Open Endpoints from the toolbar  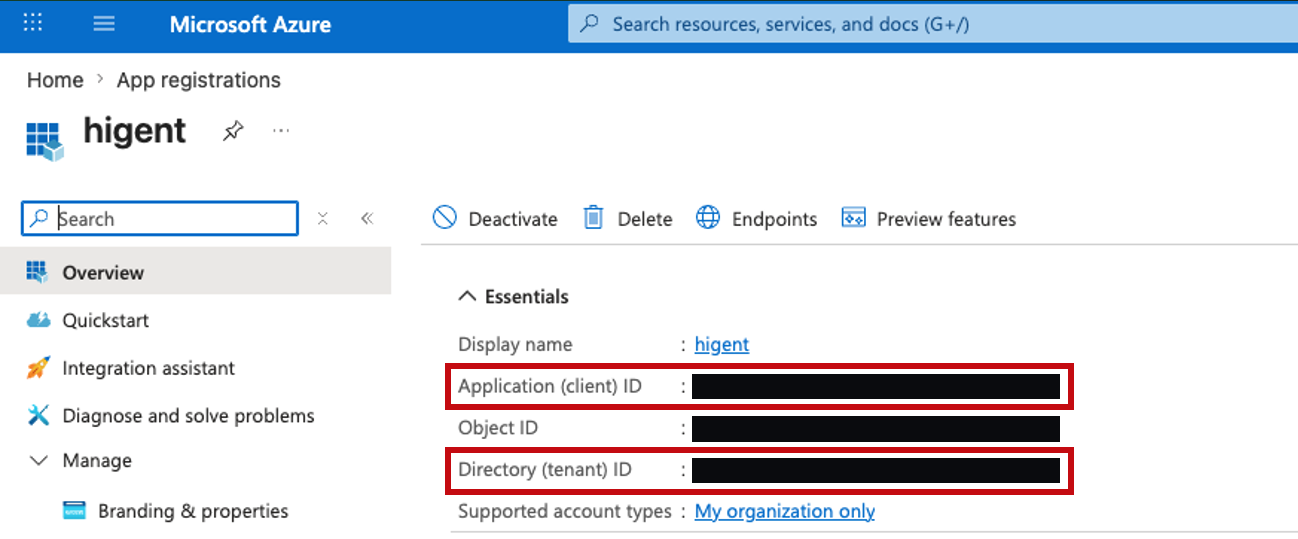click(757, 218)
